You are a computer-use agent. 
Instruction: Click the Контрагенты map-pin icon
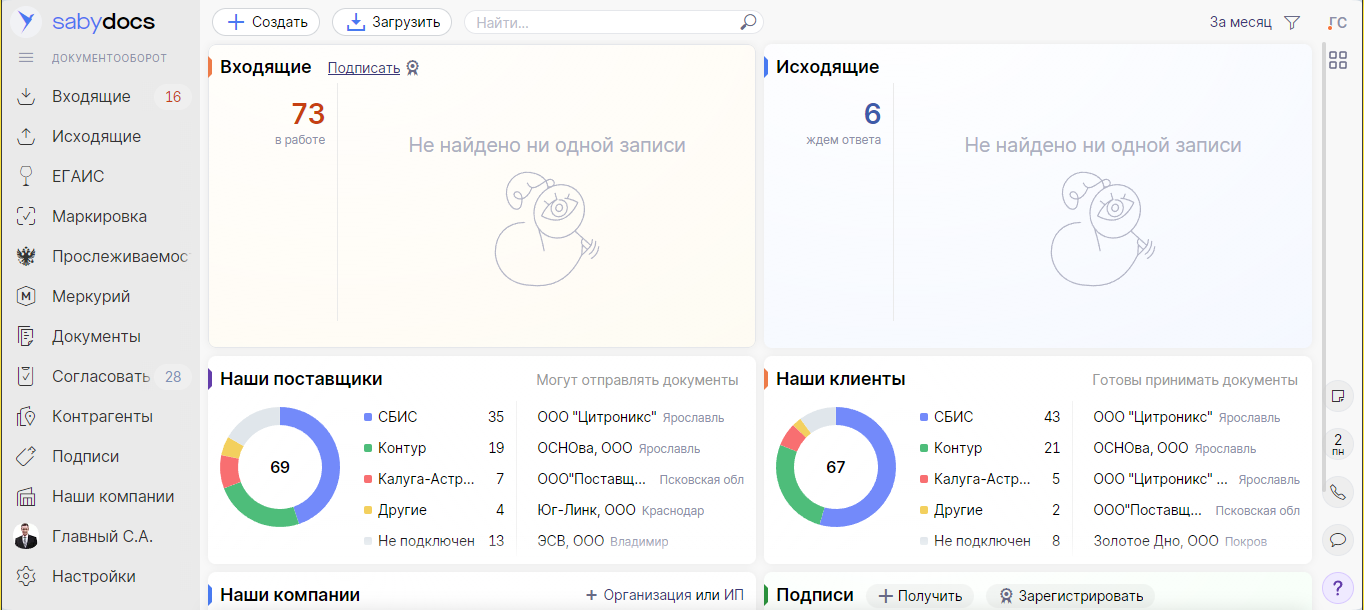click(27, 417)
